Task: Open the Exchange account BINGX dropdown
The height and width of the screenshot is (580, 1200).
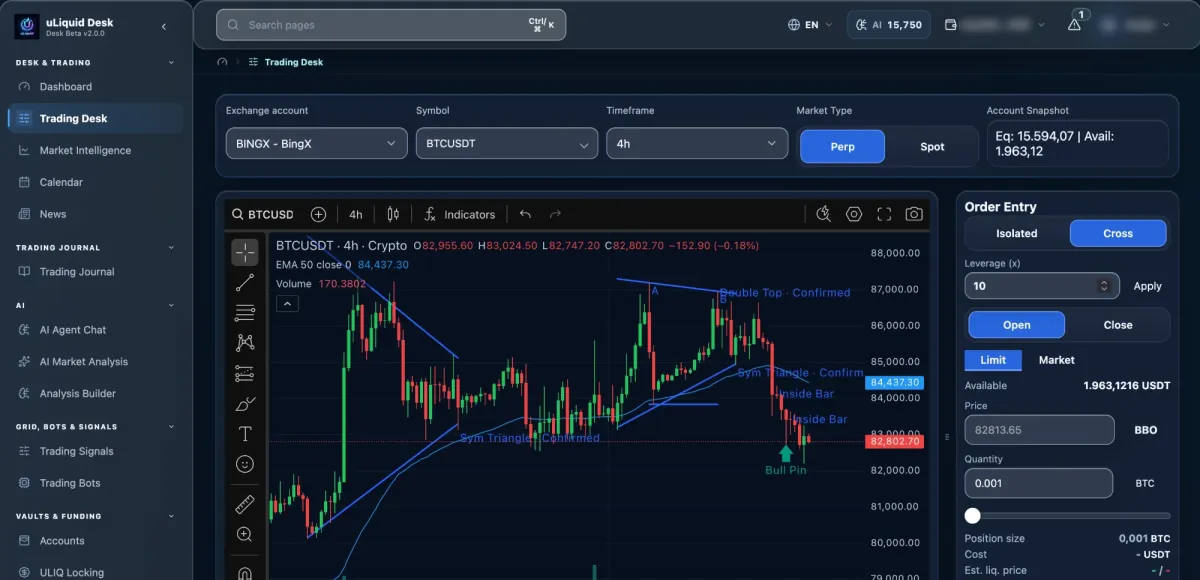Action: (x=316, y=143)
